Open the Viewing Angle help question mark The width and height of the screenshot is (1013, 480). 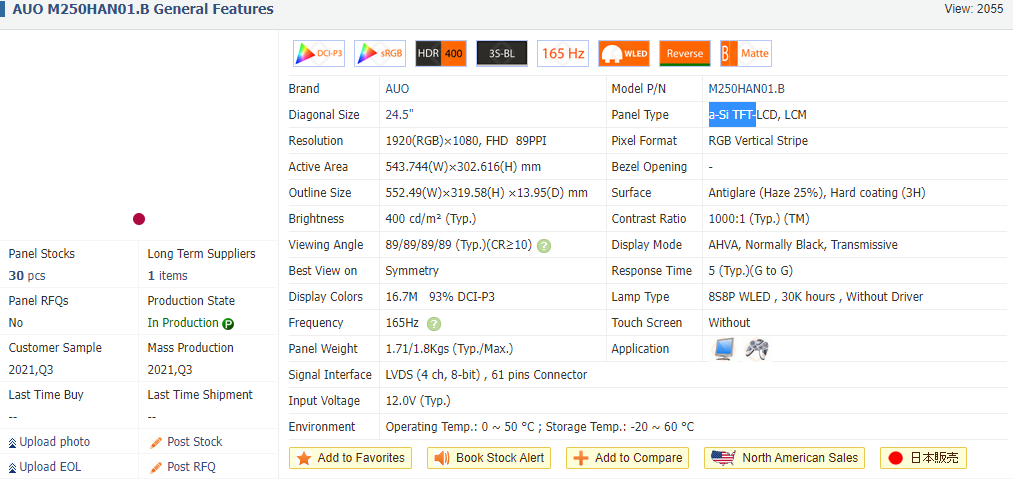coord(545,245)
